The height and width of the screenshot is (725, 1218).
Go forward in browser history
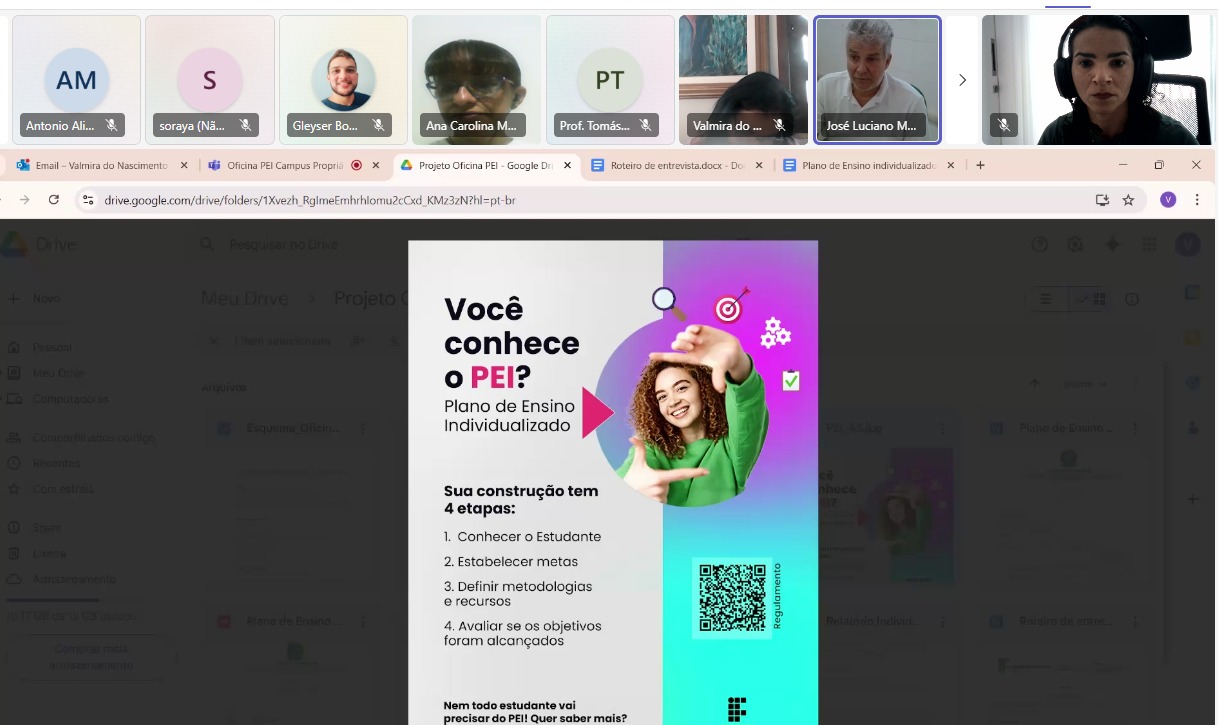coord(24,200)
